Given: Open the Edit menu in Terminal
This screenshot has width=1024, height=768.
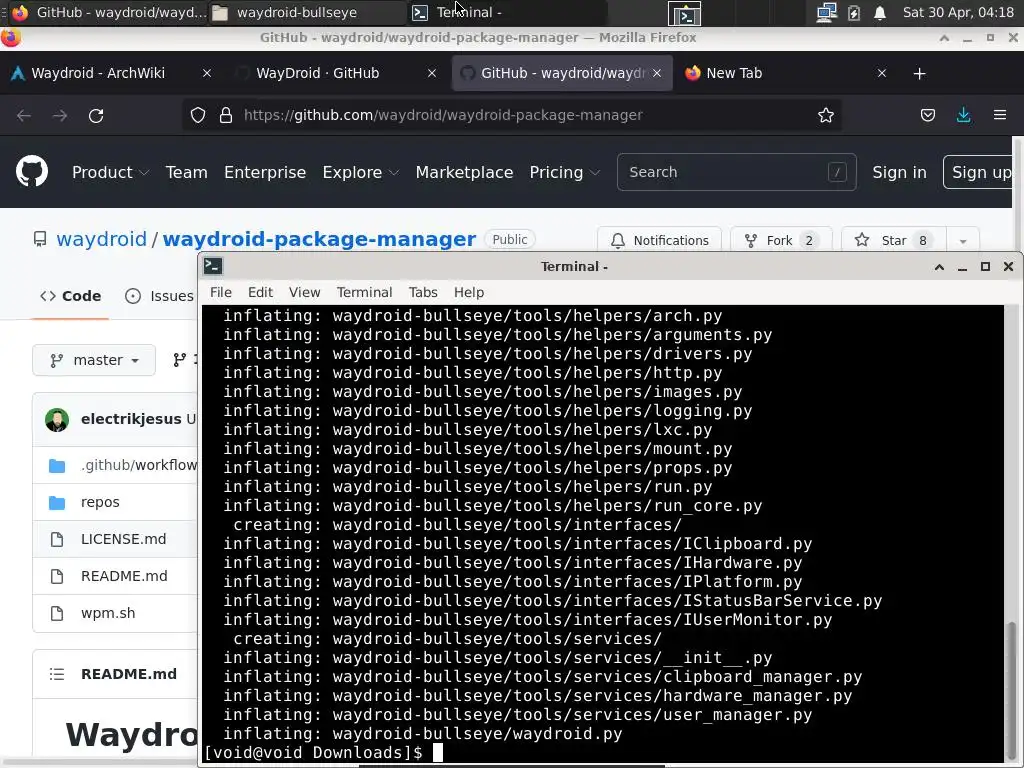Looking at the screenshot, I should coord(260,293).
